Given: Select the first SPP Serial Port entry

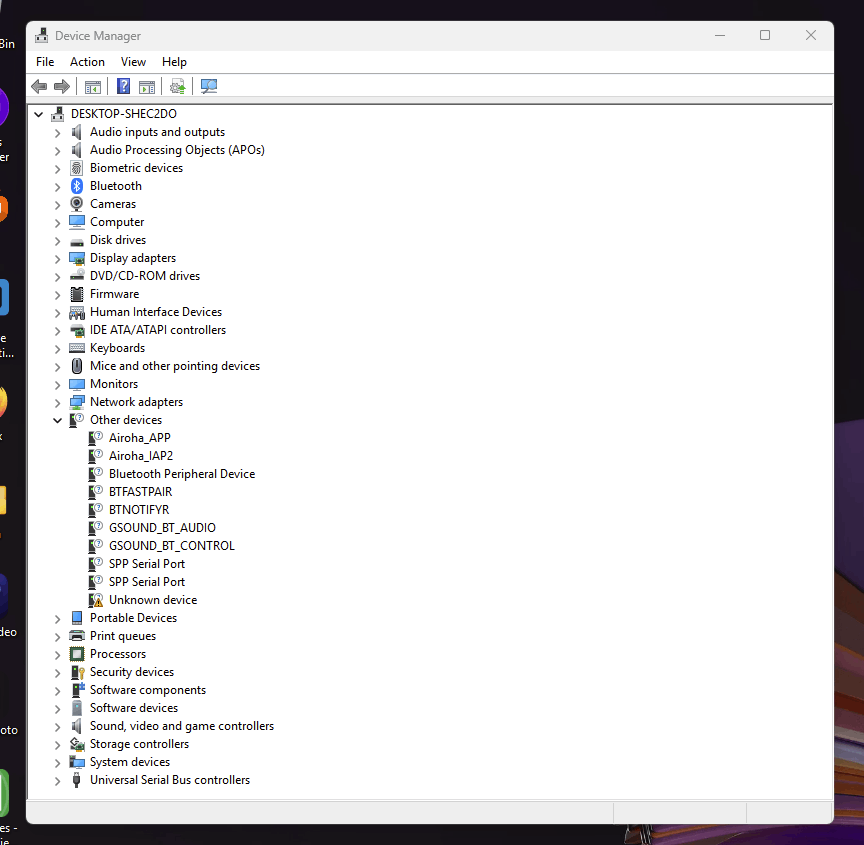Looking at the screenshot, I should (146, 563).
